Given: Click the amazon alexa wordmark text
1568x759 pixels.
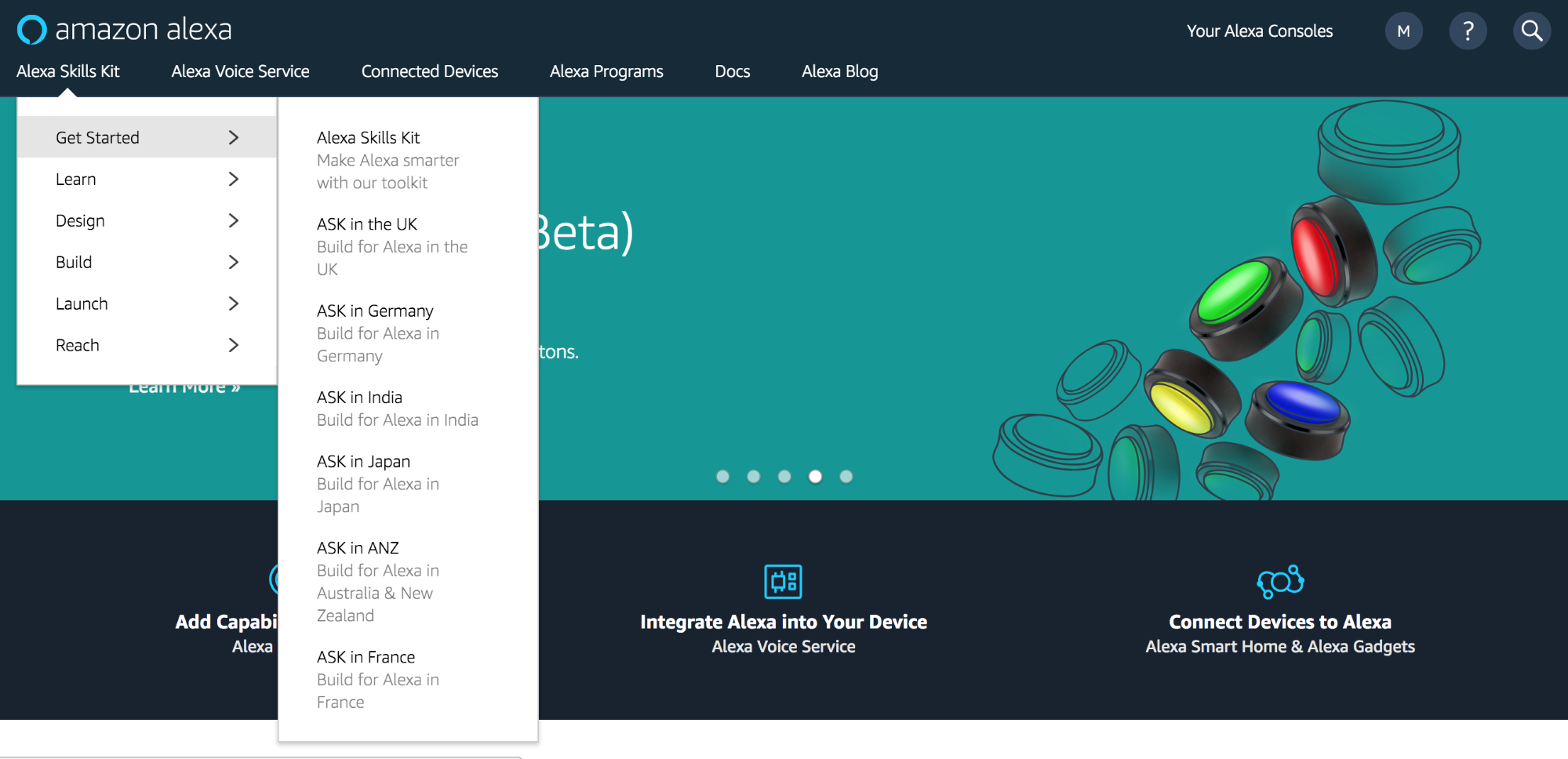Looking at the screenshot, I should [x=144, y=30].
